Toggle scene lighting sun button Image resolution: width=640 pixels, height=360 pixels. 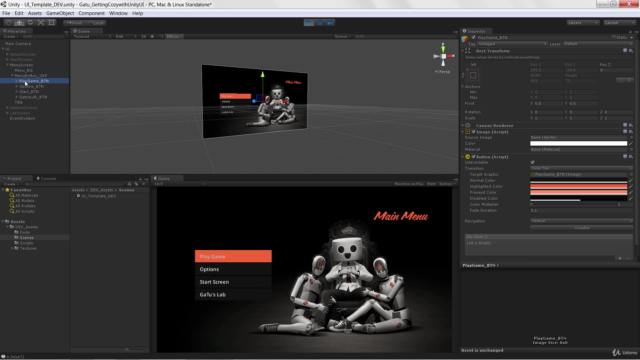pyautogui.click(x=152, y=36)
